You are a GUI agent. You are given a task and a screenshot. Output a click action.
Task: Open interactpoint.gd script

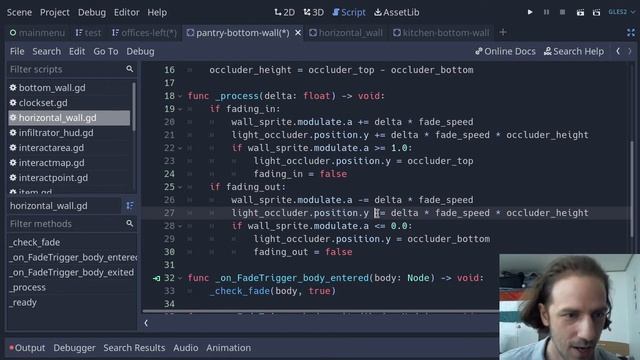(69, 178)
